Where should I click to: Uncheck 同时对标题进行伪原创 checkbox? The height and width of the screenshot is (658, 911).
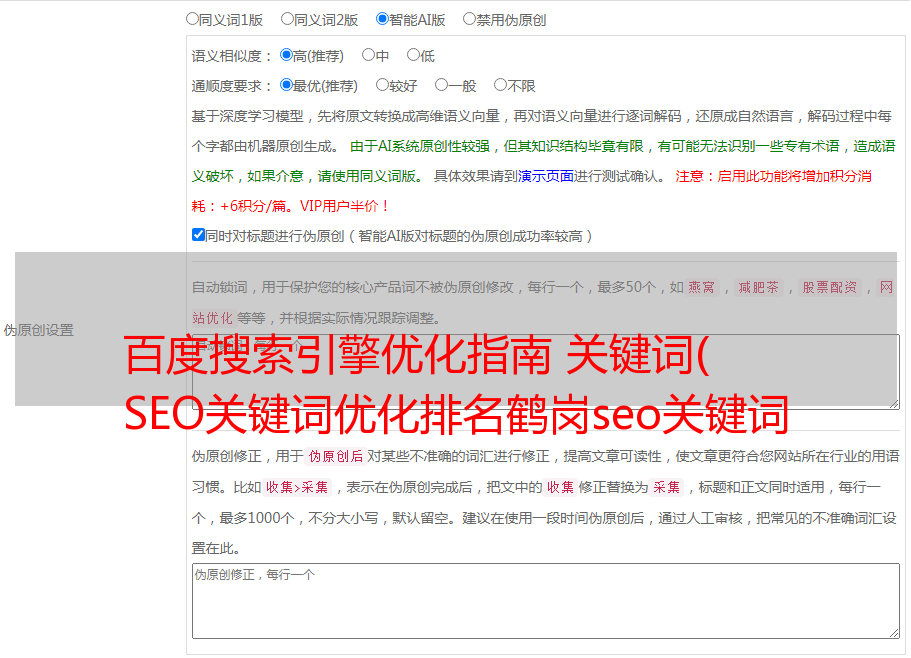pyautogui.click(x=198, y=235)
